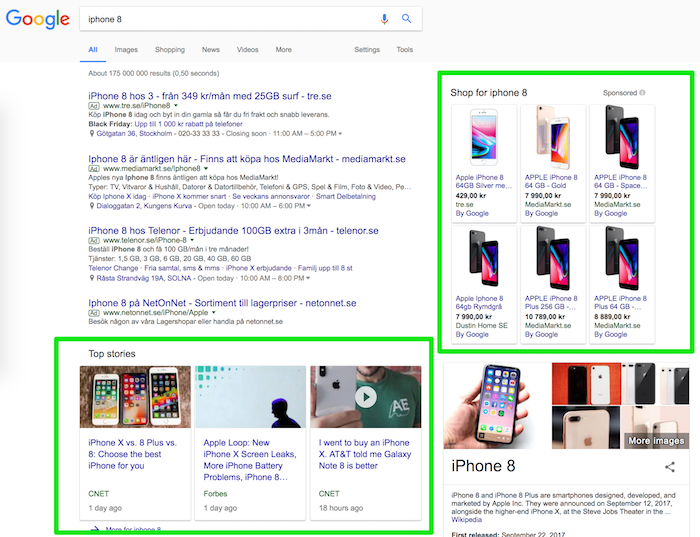700x537 pixels.
Task: Open the telenor.se ad URL dropdown arrow
Action: (192, 240)
